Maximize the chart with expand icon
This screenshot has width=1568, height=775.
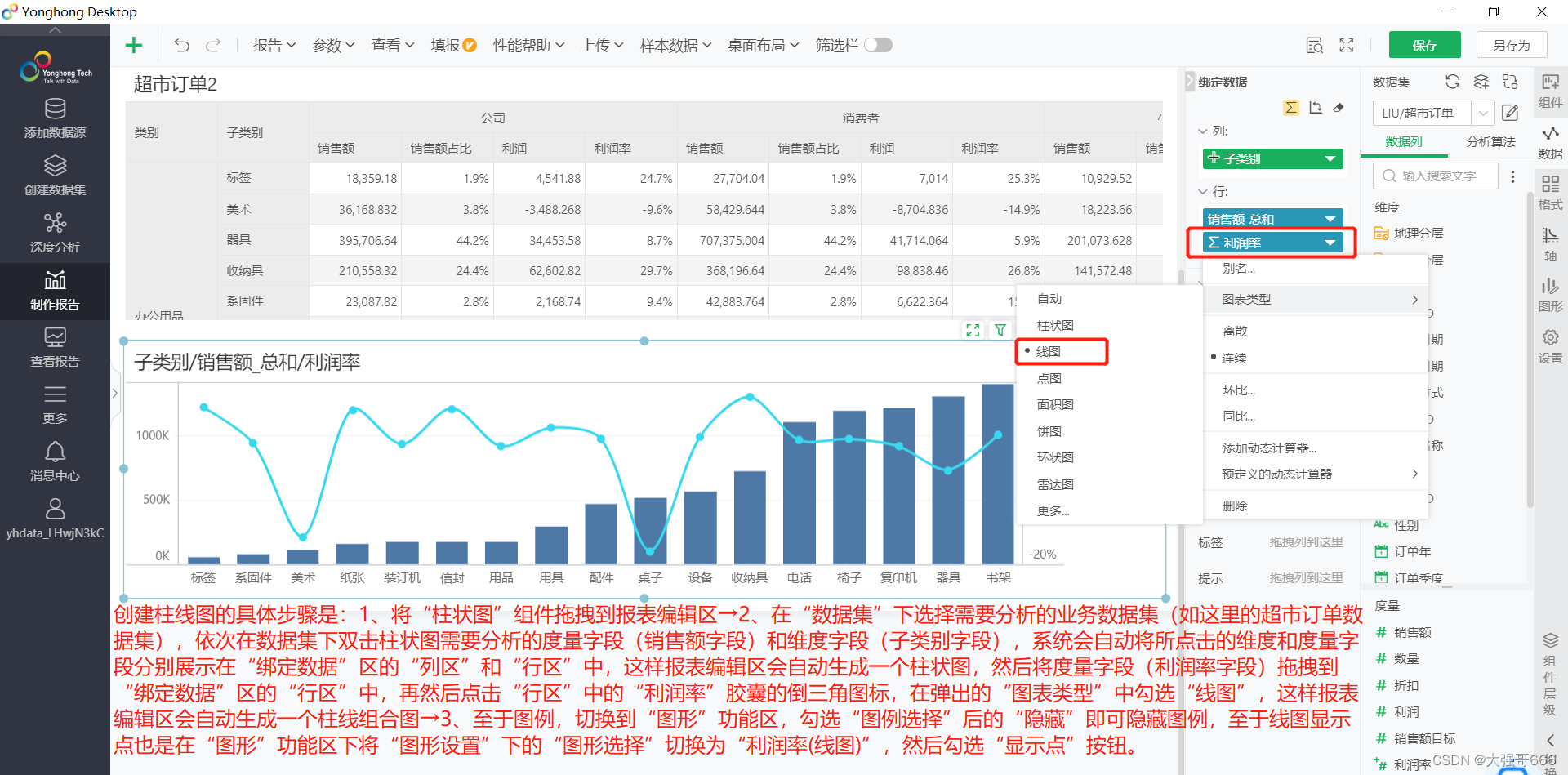973,330
